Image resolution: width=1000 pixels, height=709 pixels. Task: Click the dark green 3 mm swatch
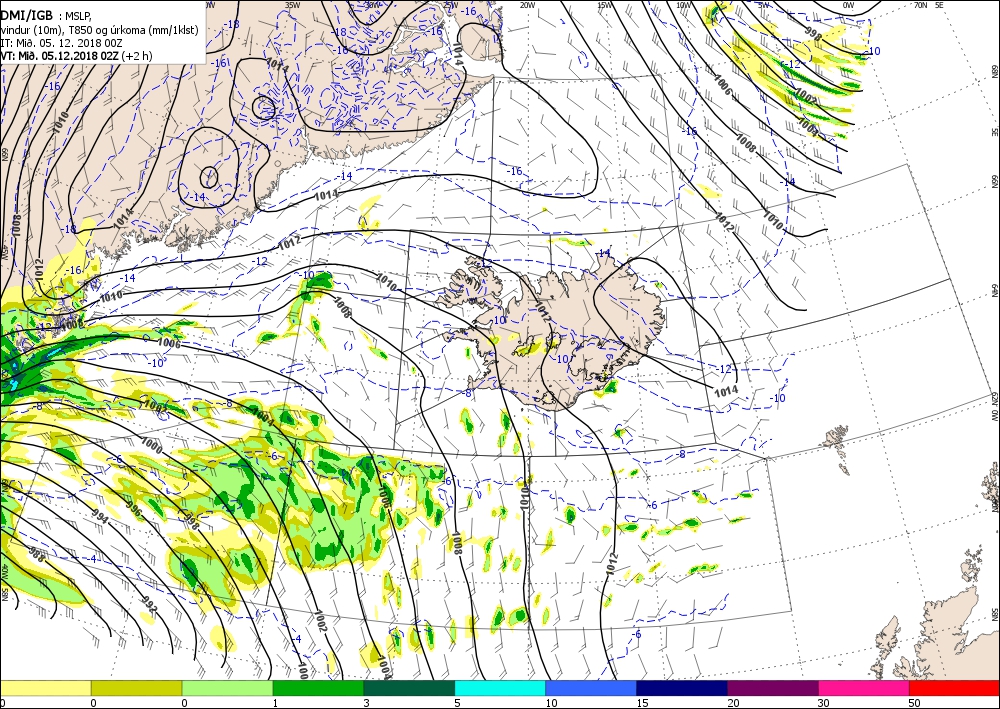click(x=409, y=688)
